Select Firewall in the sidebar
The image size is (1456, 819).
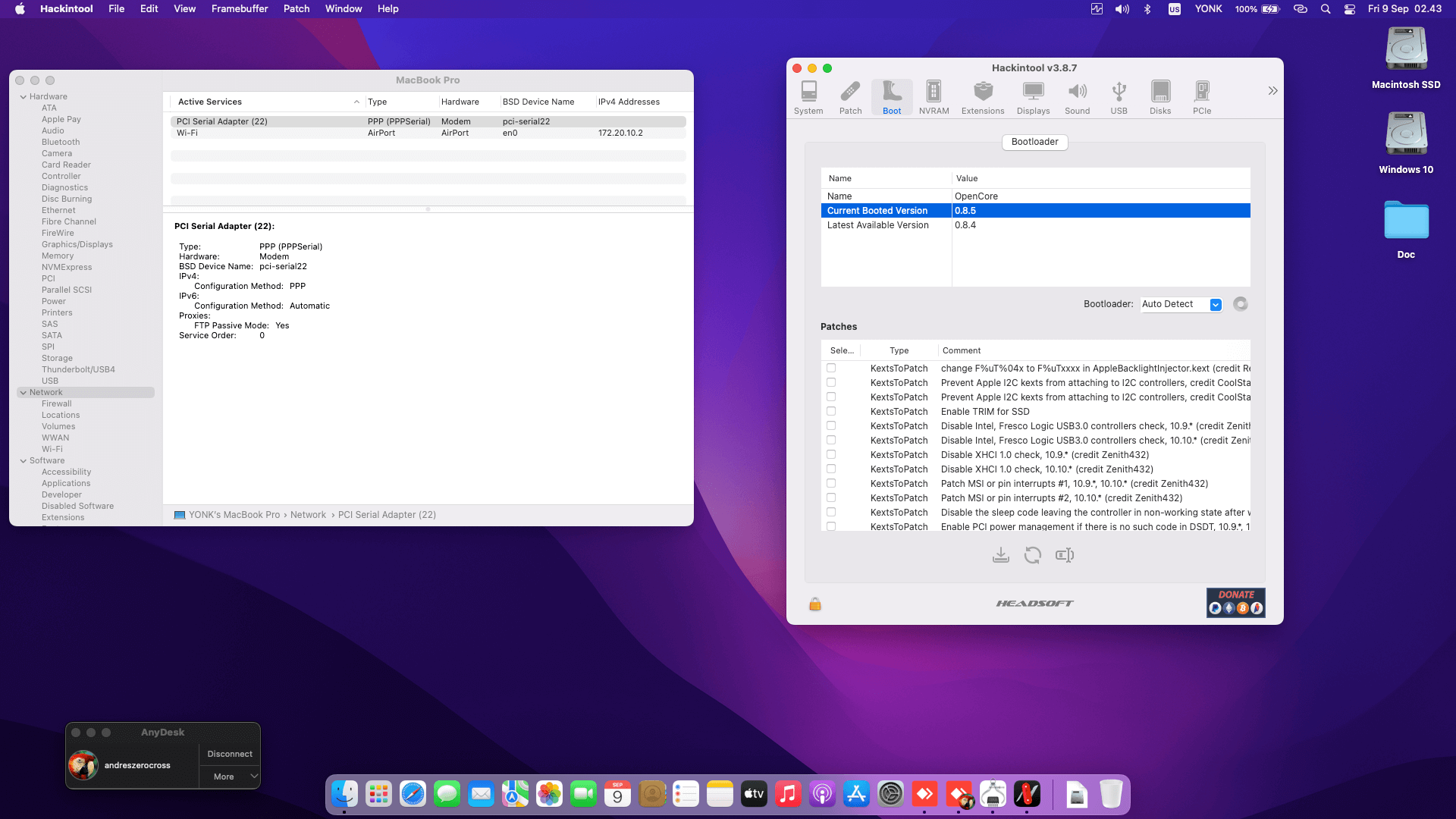pos(57,403)
